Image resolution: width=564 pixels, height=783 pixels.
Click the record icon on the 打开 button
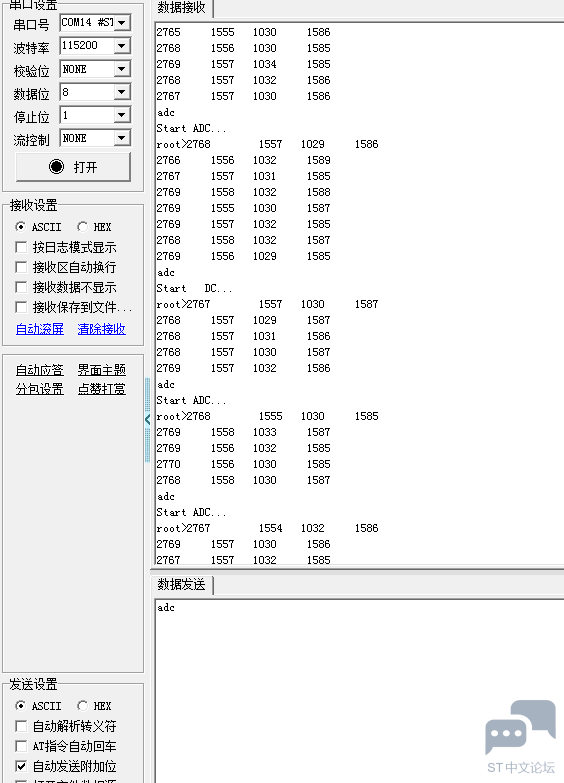point(56,167)
